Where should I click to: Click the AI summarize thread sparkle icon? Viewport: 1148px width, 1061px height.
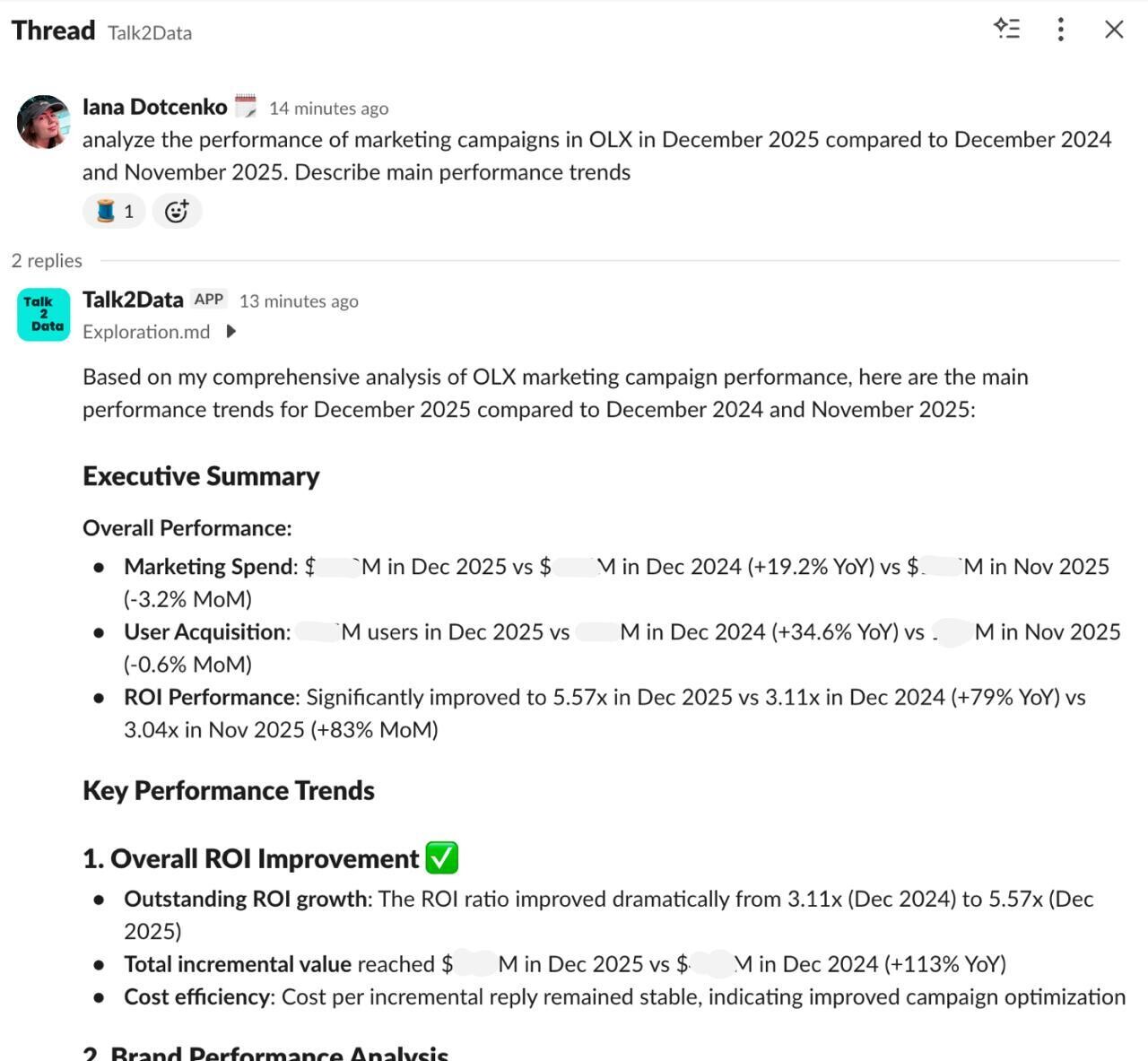pyautogui.click(x=1007, y=29)
